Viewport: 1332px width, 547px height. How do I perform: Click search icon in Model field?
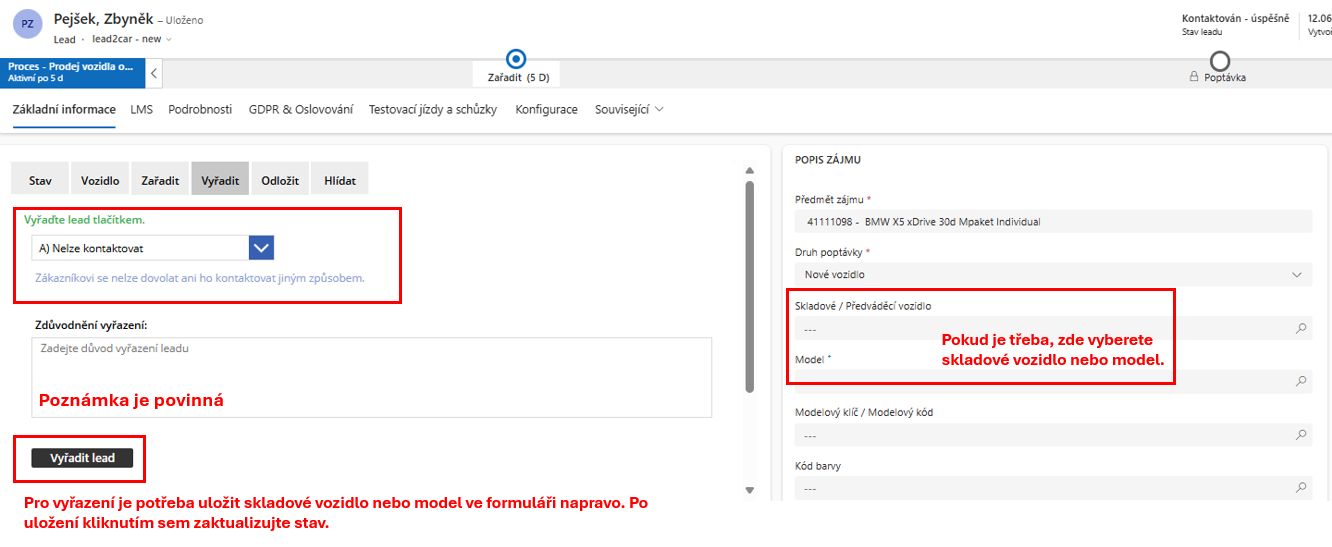[x=1301, y=381]
